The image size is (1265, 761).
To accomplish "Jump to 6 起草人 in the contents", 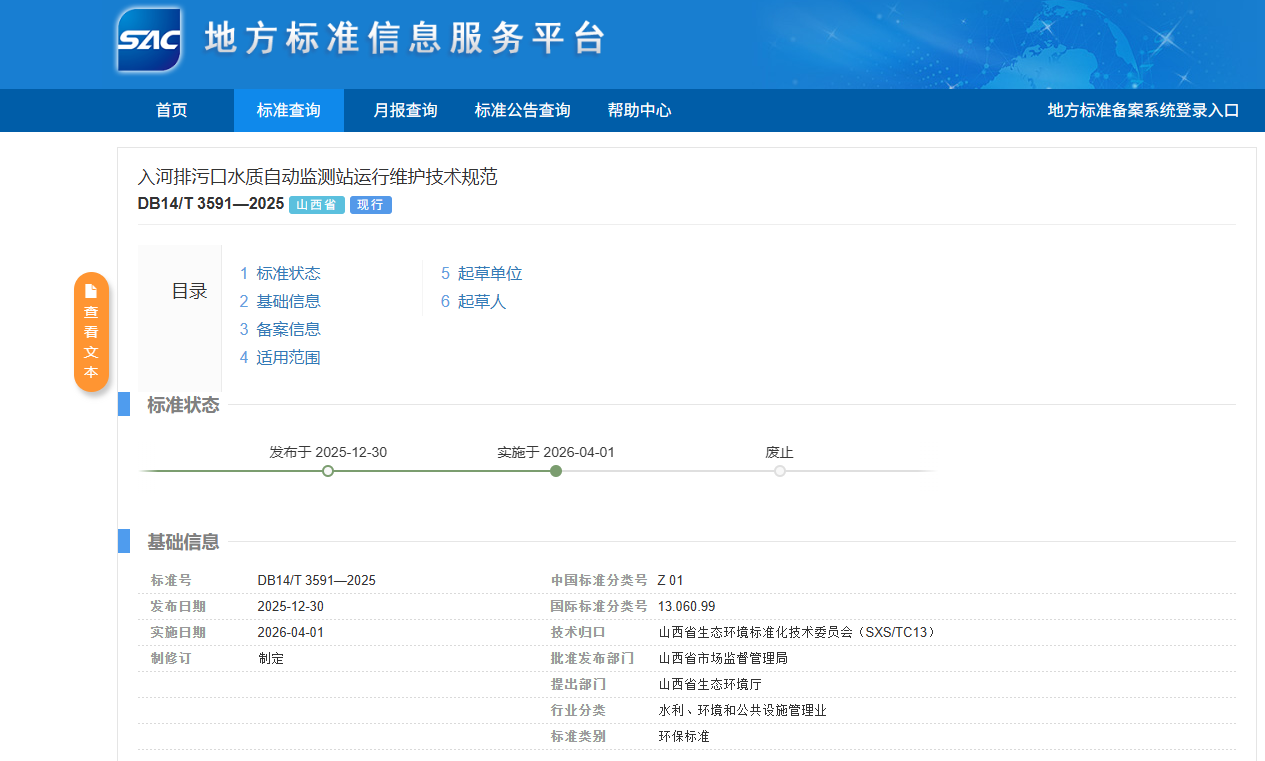I will 473,301.
